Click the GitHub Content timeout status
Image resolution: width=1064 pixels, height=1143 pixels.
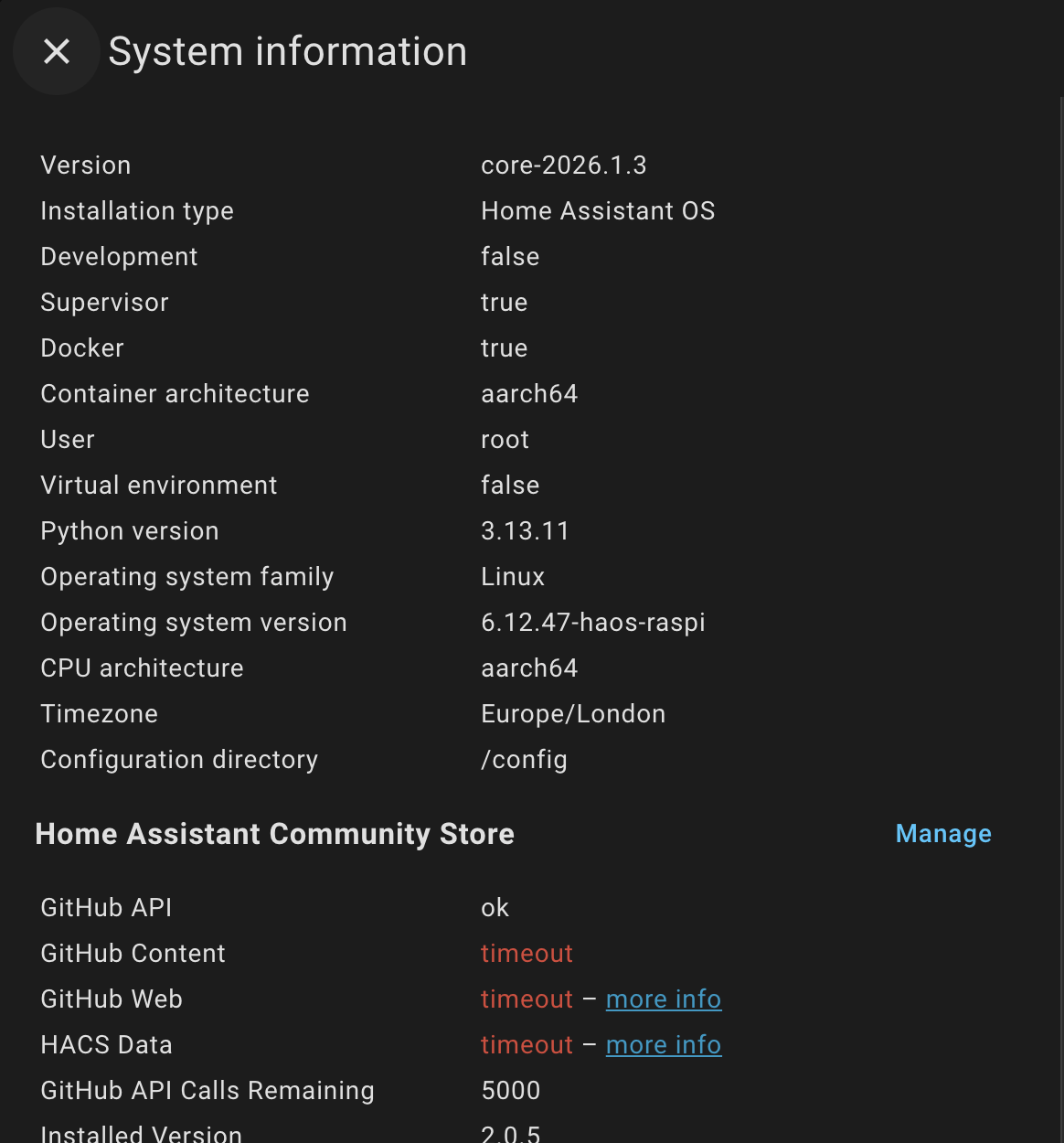[527, 954]
